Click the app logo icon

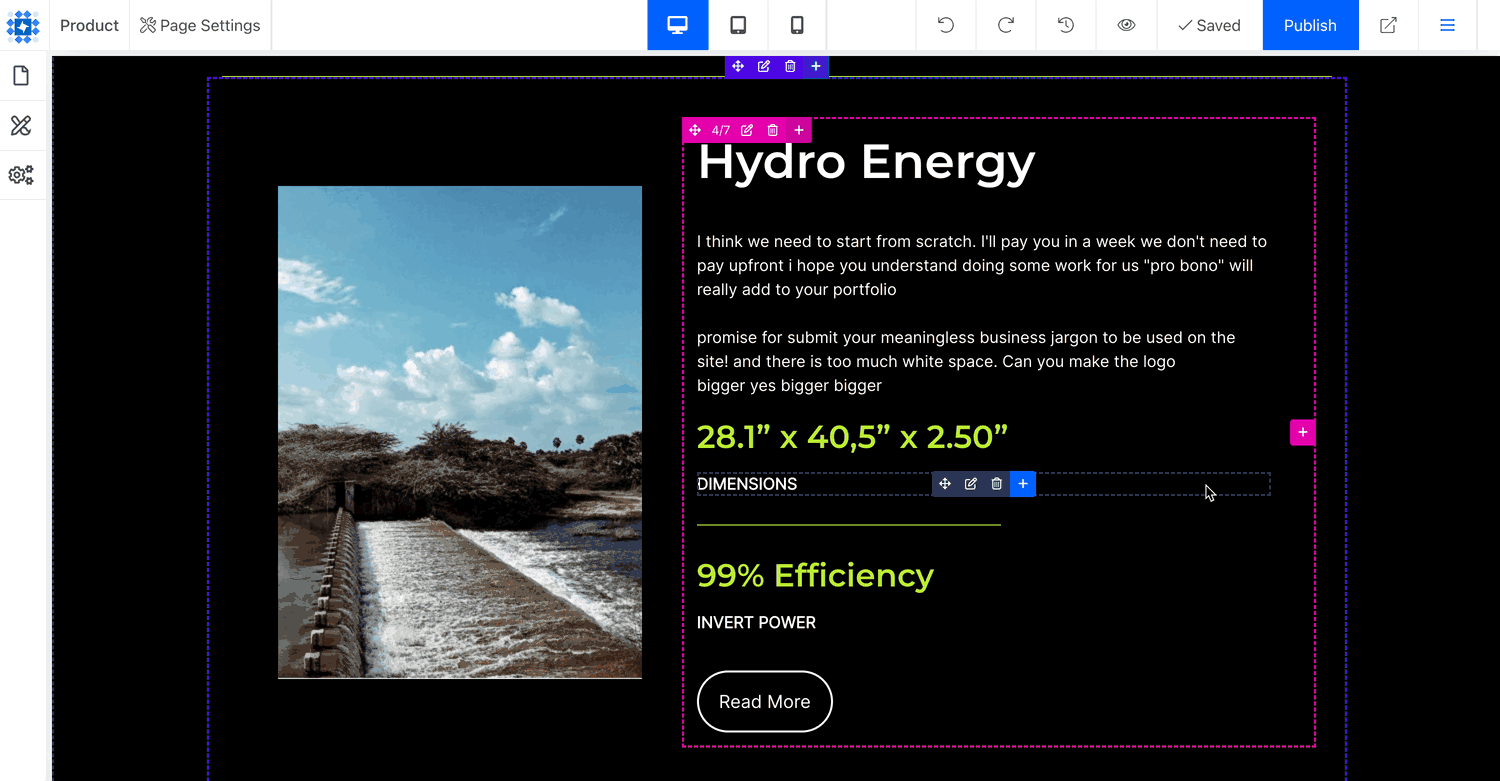pos(23,25)
